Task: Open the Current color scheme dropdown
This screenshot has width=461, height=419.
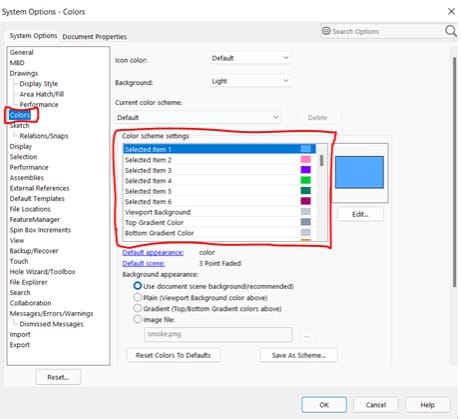Action: coord(197,117)
